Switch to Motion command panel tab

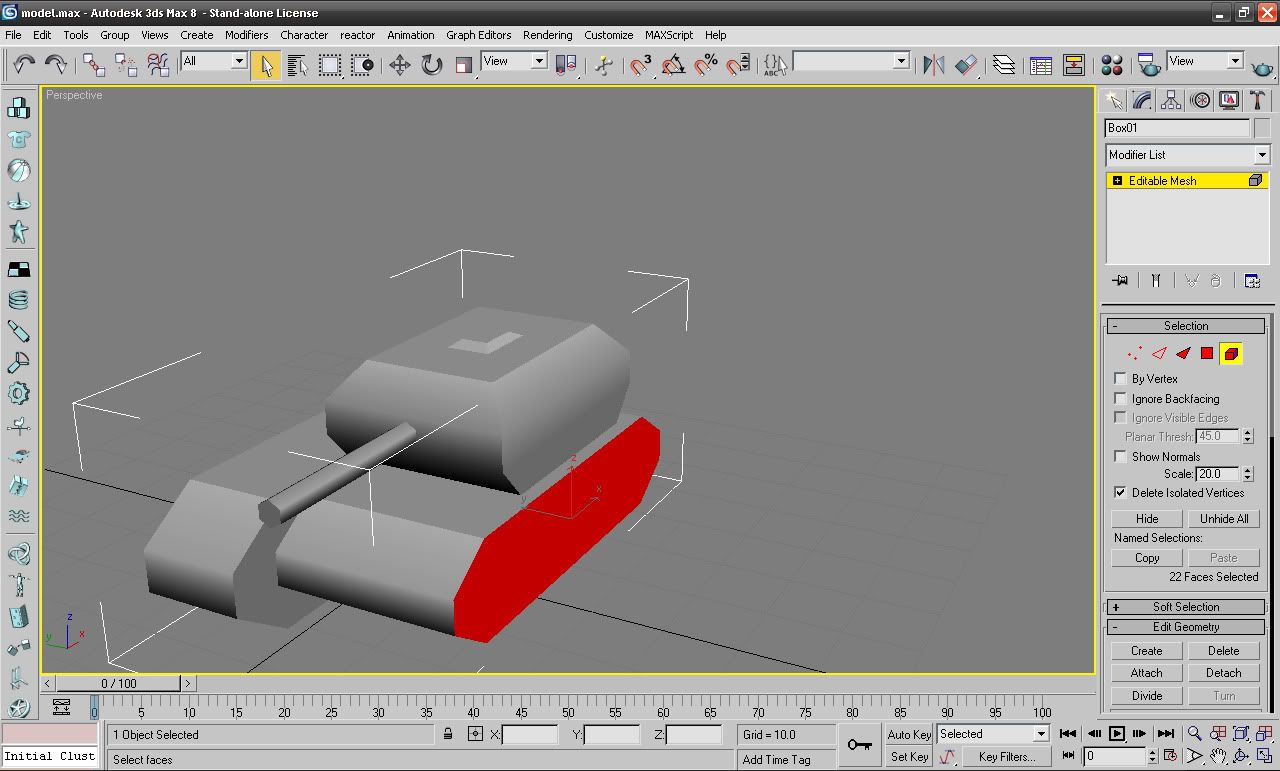(x=1200, y=100)
